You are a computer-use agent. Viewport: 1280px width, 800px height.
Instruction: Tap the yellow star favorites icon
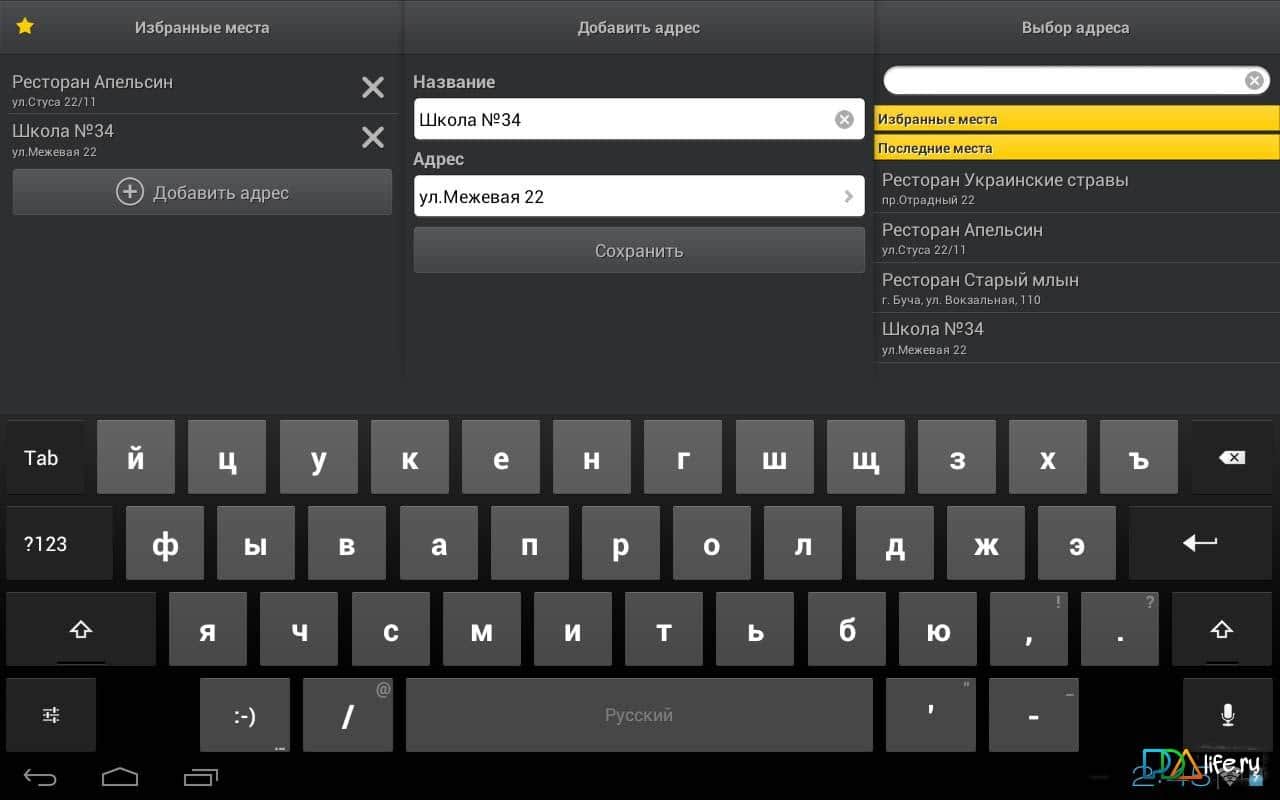tap(25, 27)
